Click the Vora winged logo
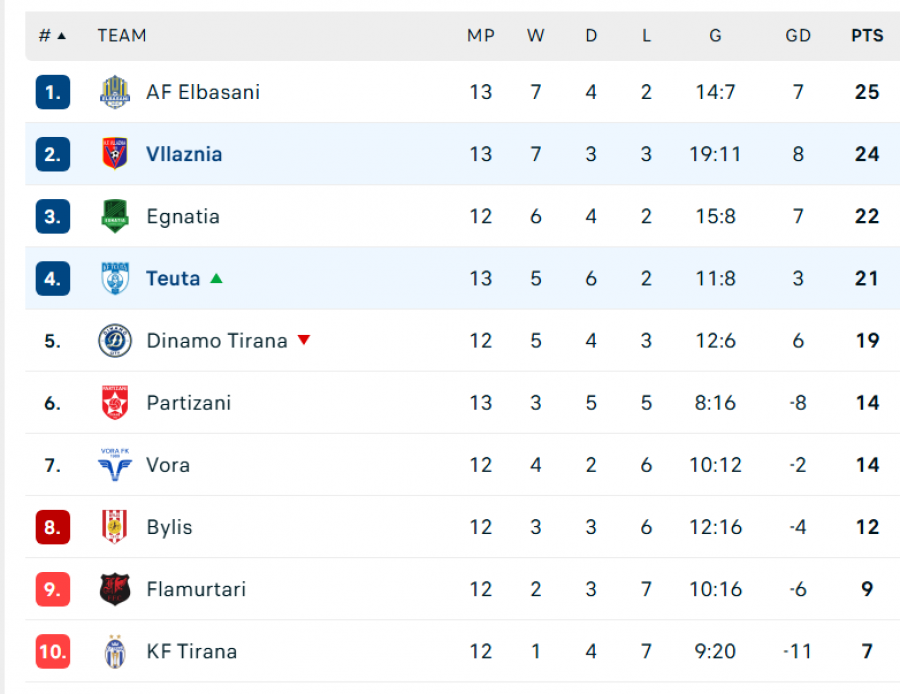 tap(115, 465)
